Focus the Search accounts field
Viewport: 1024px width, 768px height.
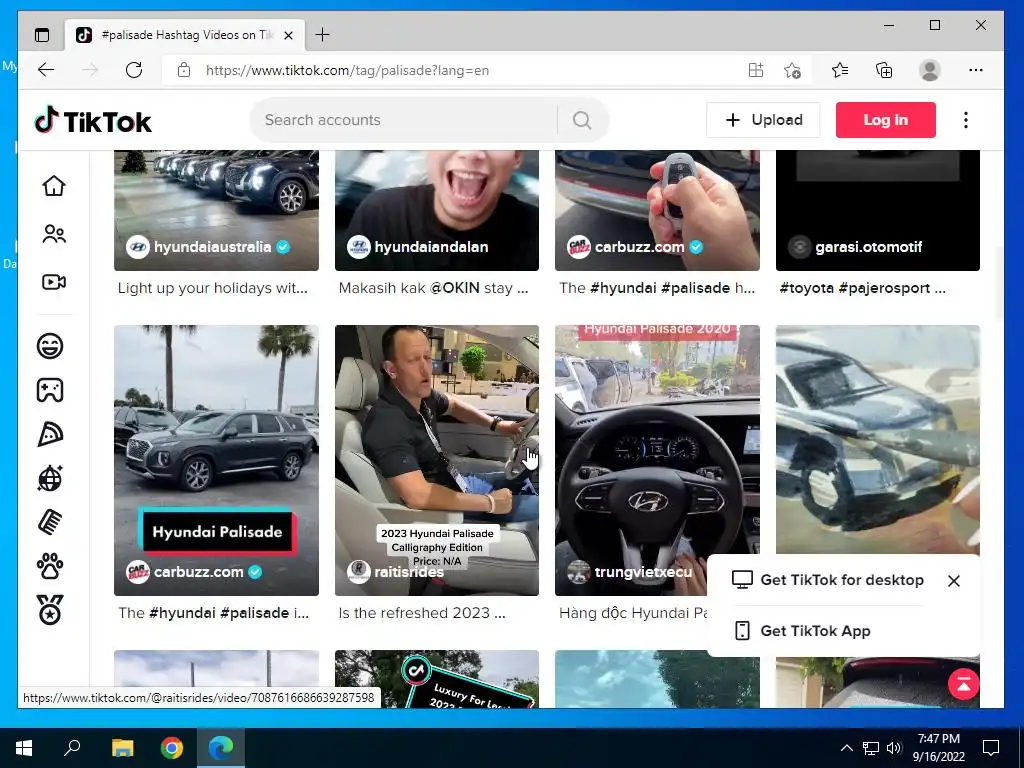coord(405,120)
